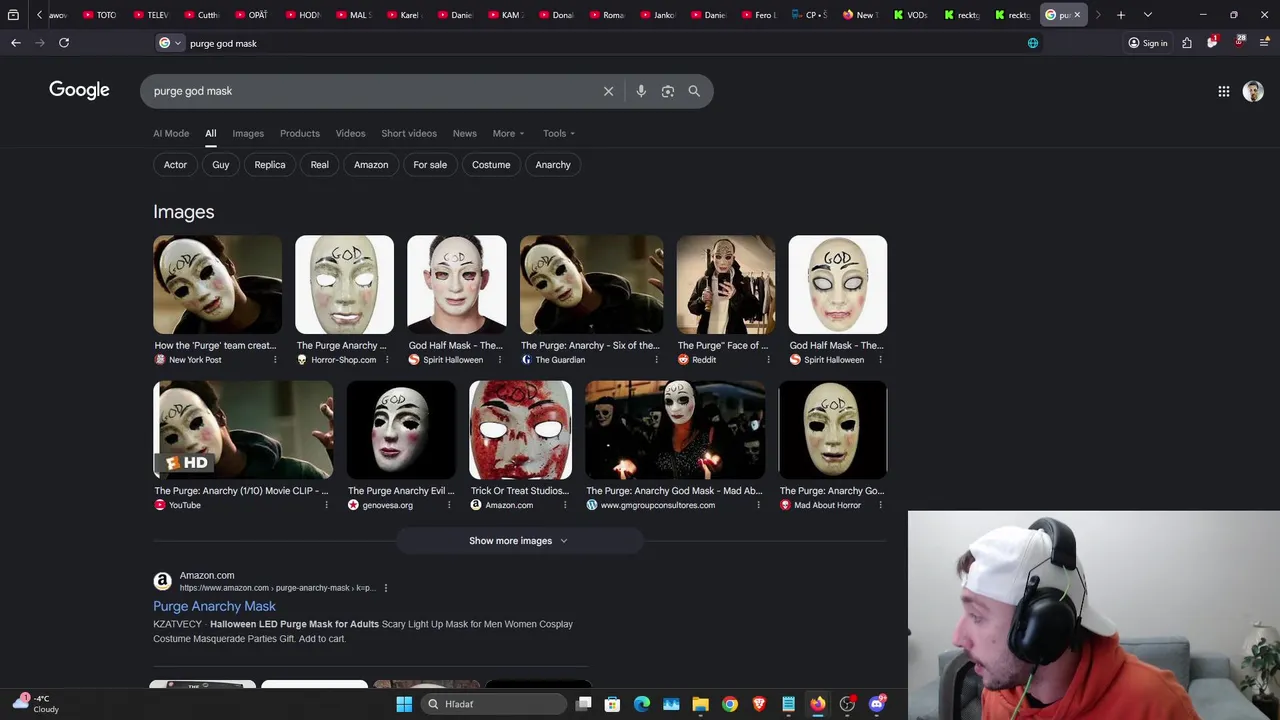Screen dimensions: 1280x720
Task: Open the browser hamburger menu
Action: (1264, 43)
